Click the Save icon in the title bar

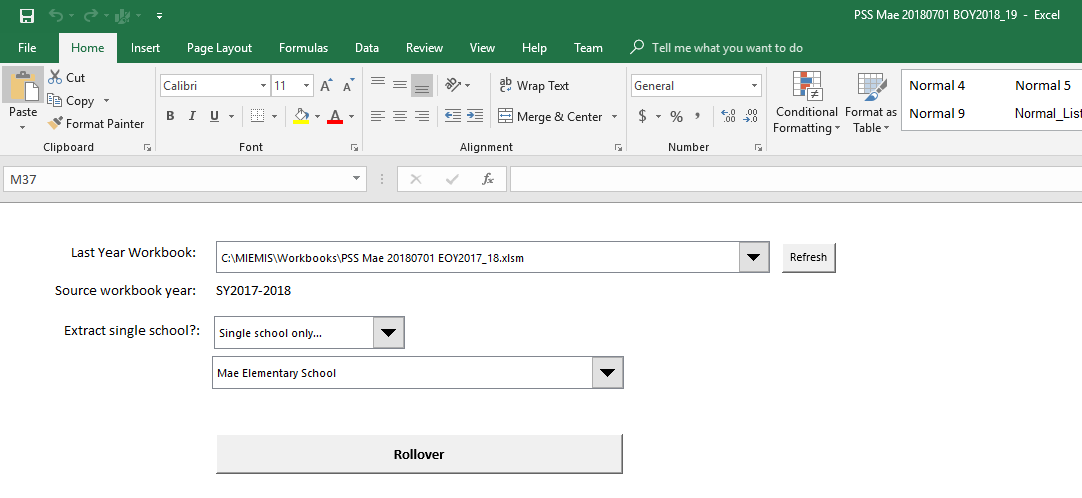tap(27, 16)
